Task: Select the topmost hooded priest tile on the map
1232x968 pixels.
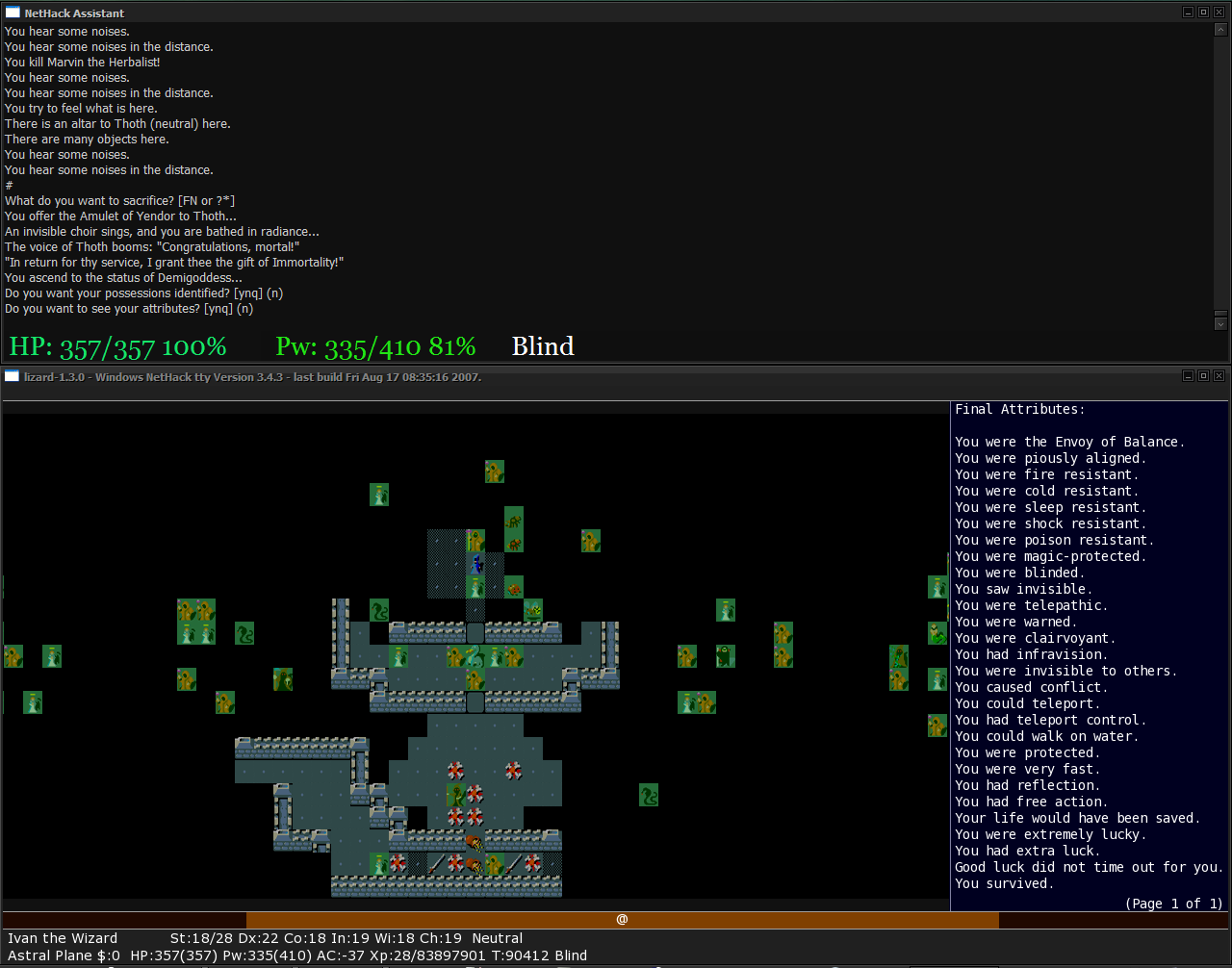Action: coord(495,471)
